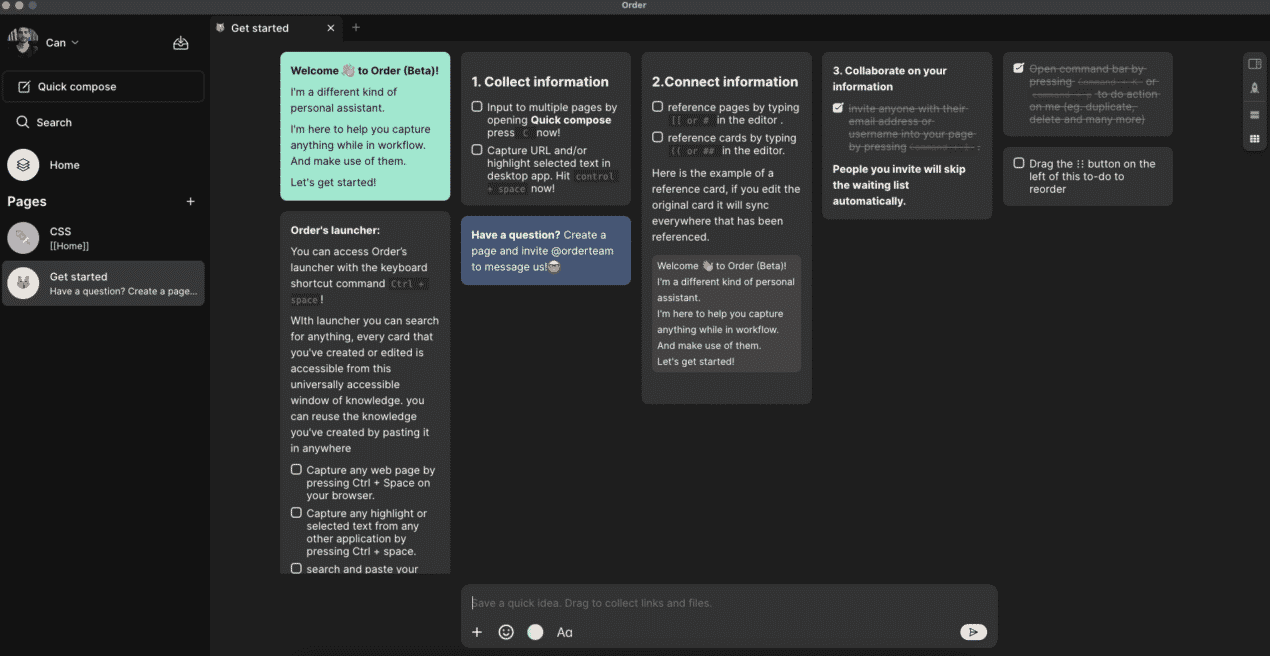Uncheck 'Open command bar' to-do
Screen dimensions: 1270x656
pyautogui.click(x=1018, y=68)
